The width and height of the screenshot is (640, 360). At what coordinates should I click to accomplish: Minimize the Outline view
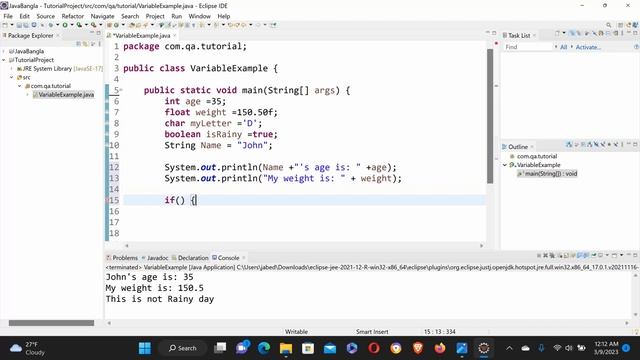point(629,144)
